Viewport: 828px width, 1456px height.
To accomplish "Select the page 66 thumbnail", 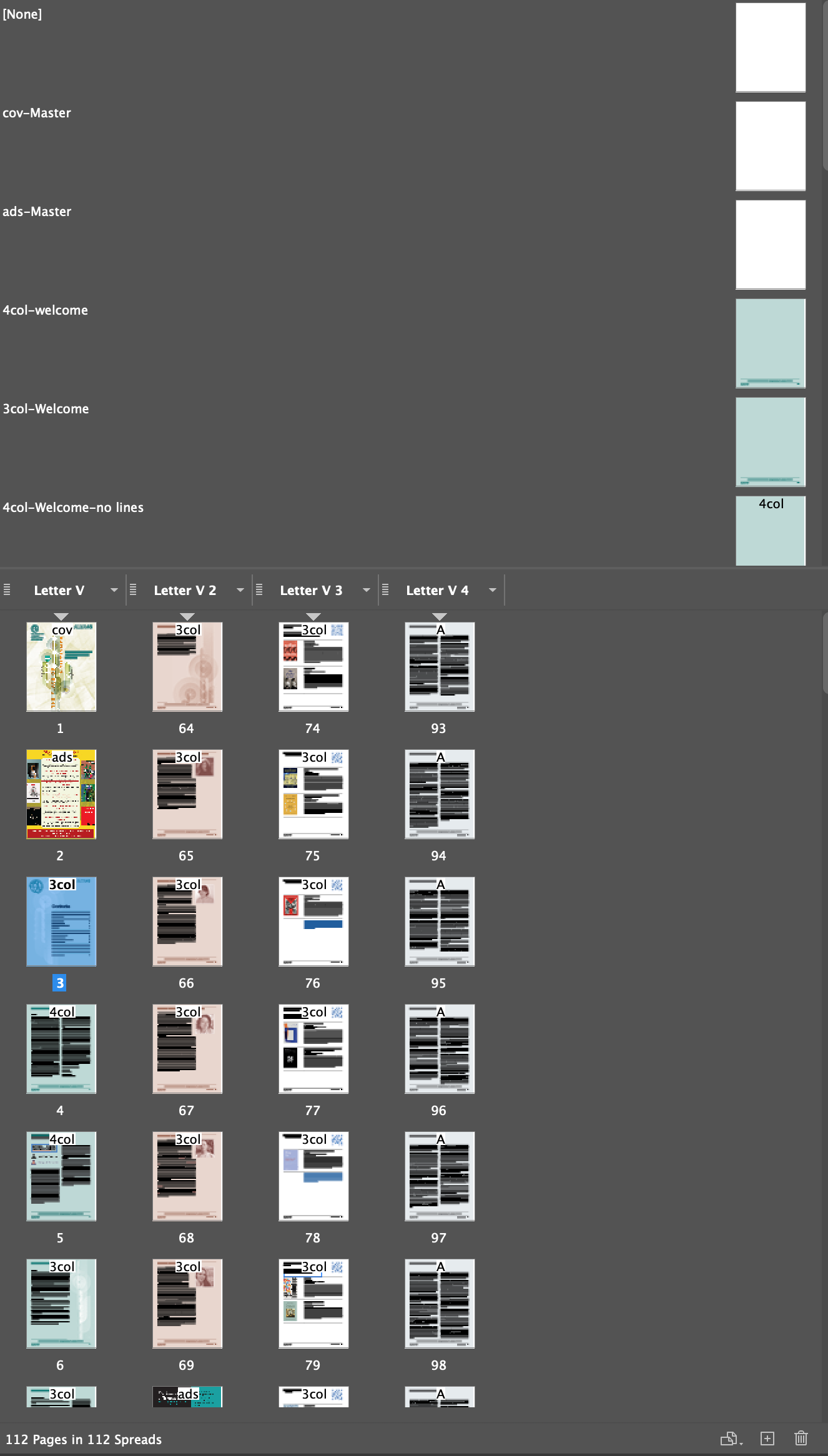I will 187,922.
